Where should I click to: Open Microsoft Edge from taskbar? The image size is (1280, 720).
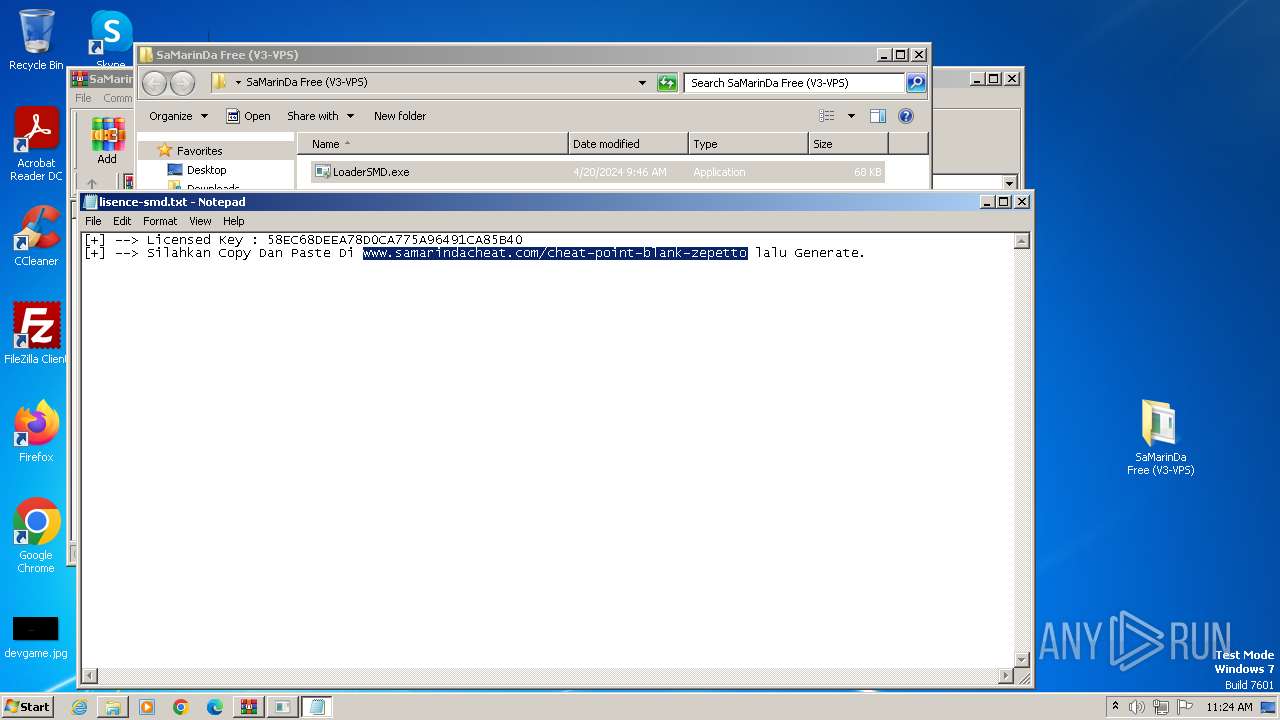point(215,707)
